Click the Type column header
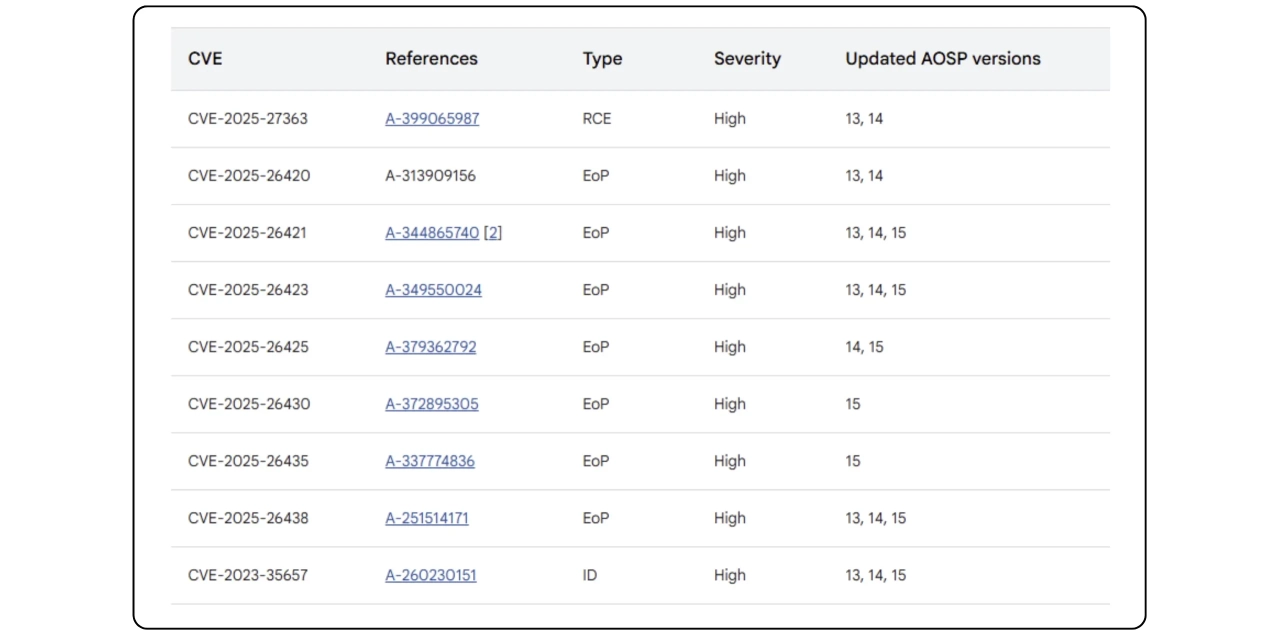 (x=602, y=59)
